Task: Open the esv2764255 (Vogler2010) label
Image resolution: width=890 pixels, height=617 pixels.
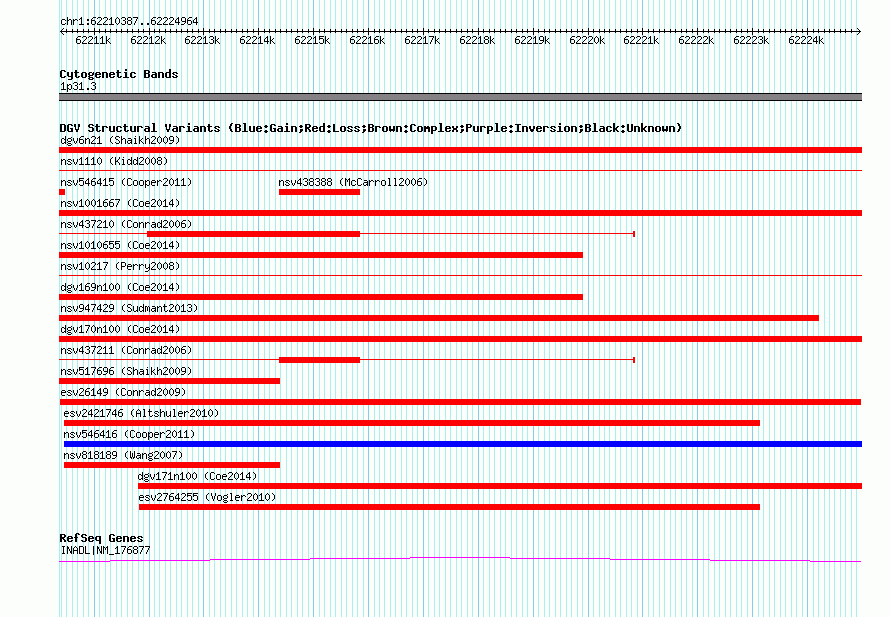Action: pos(207,497)
